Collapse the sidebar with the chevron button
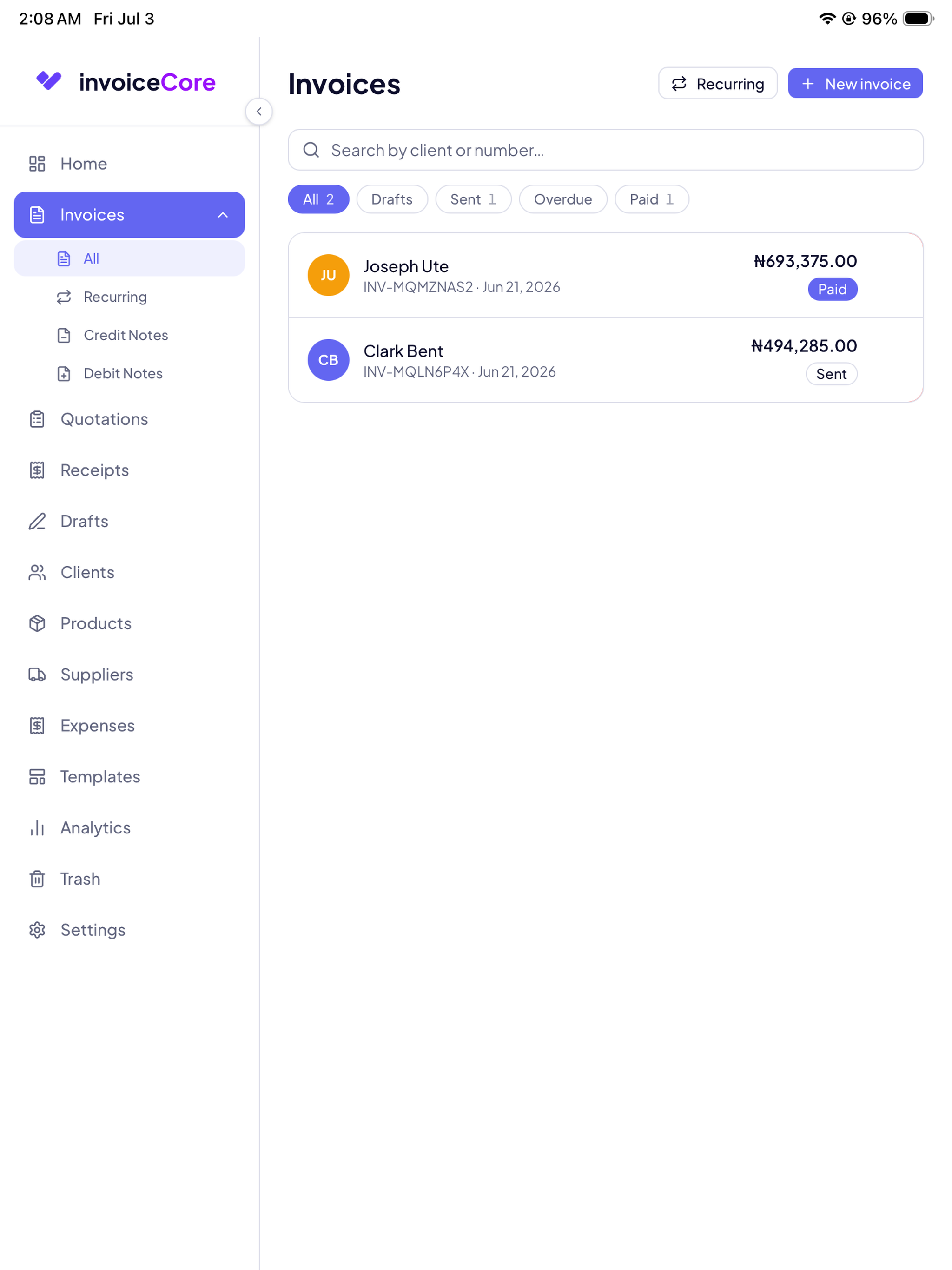This screenshot has width=952, height=1270. pos(259,112)
